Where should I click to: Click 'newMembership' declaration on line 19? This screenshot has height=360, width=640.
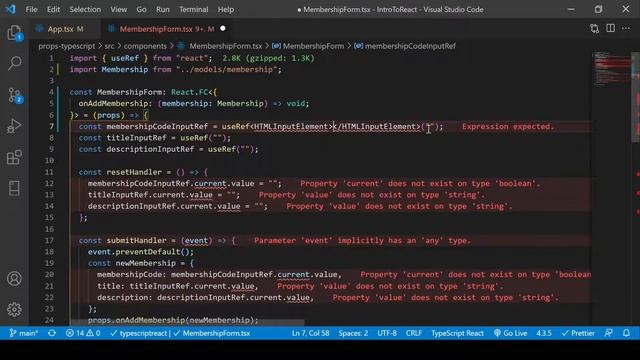tap(146, 263)
